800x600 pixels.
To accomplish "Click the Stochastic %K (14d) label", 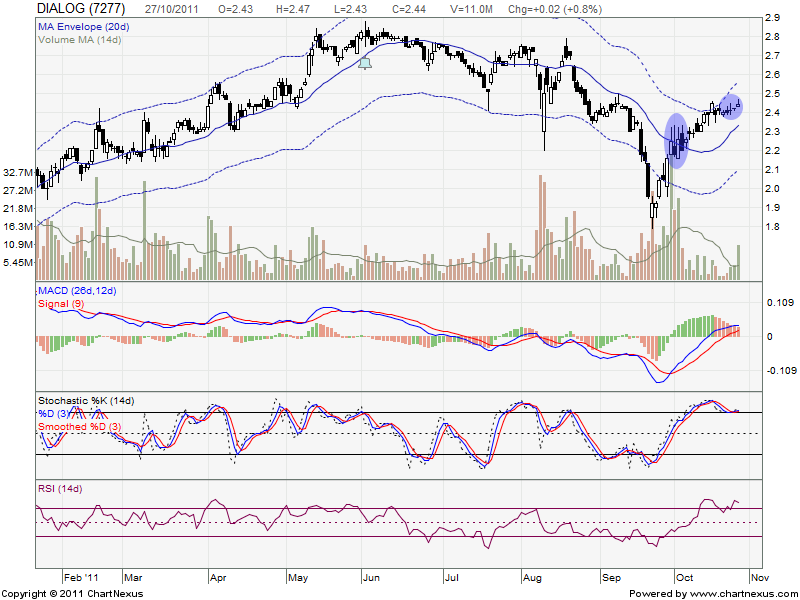I will pyautogui.click(x=86, y=401).
